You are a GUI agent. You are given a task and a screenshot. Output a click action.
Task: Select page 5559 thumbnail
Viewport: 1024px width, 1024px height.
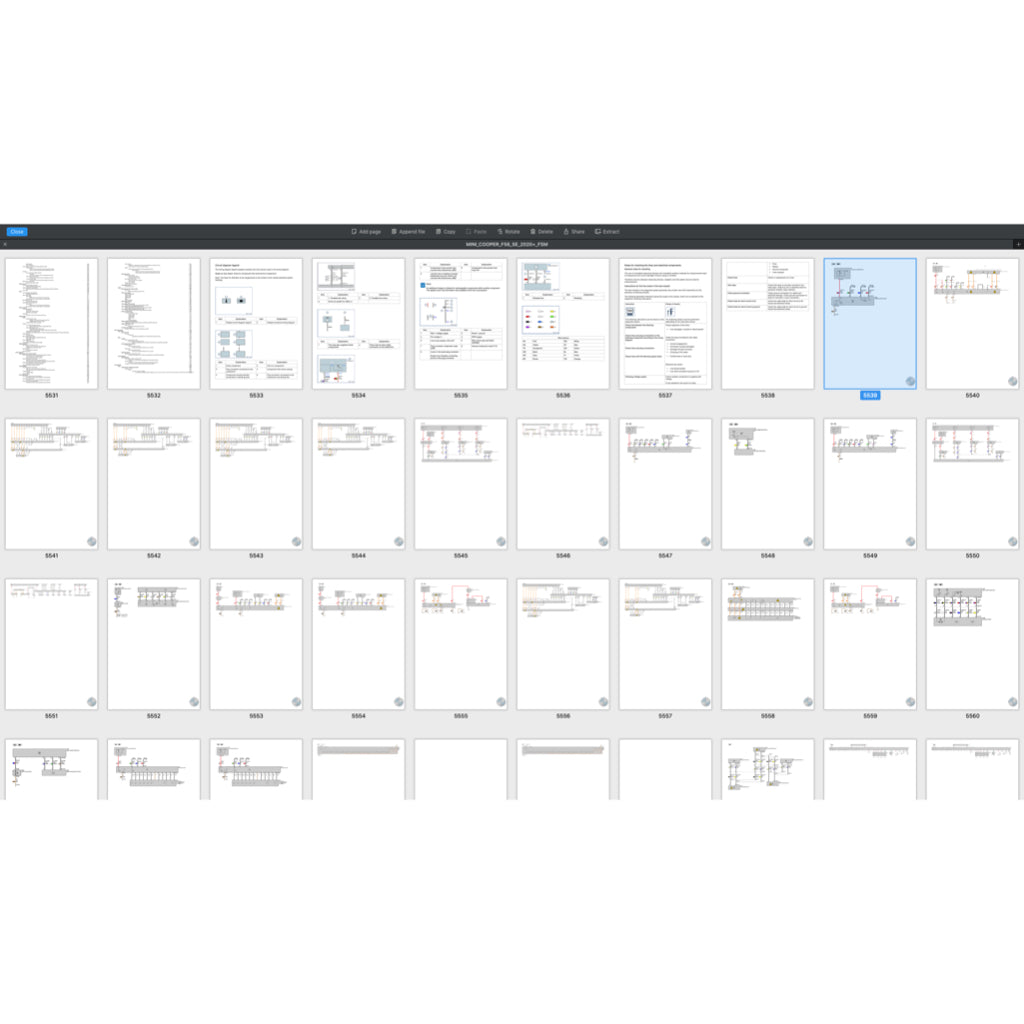coord(870,644)
